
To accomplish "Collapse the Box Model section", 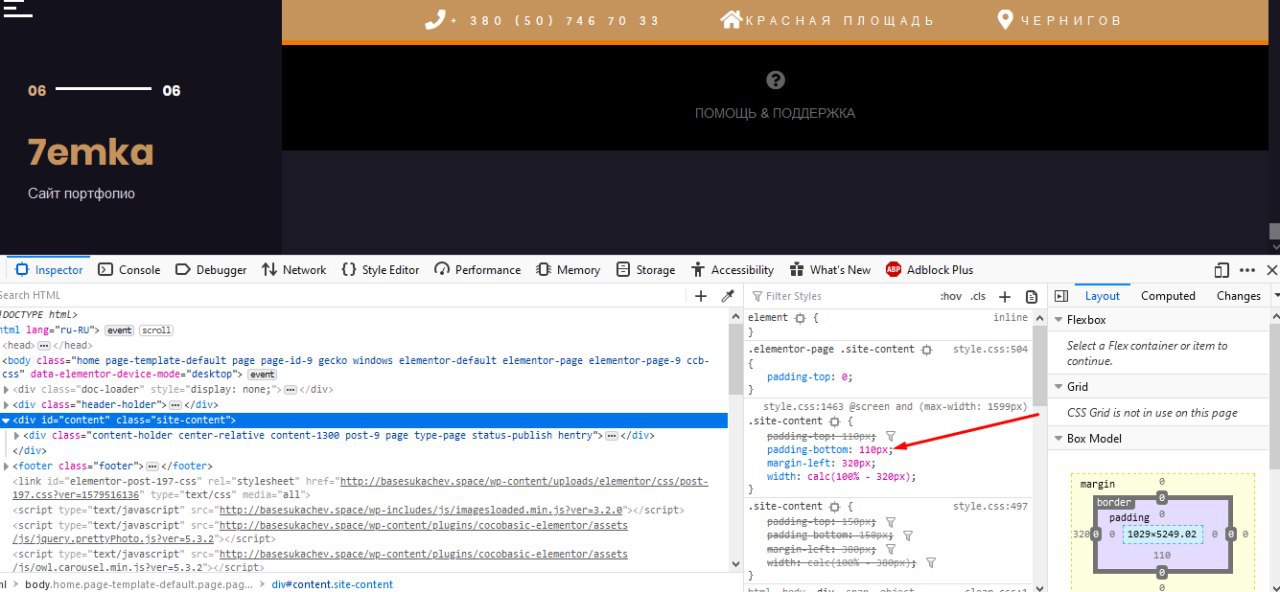I will tap(1059, 439).
